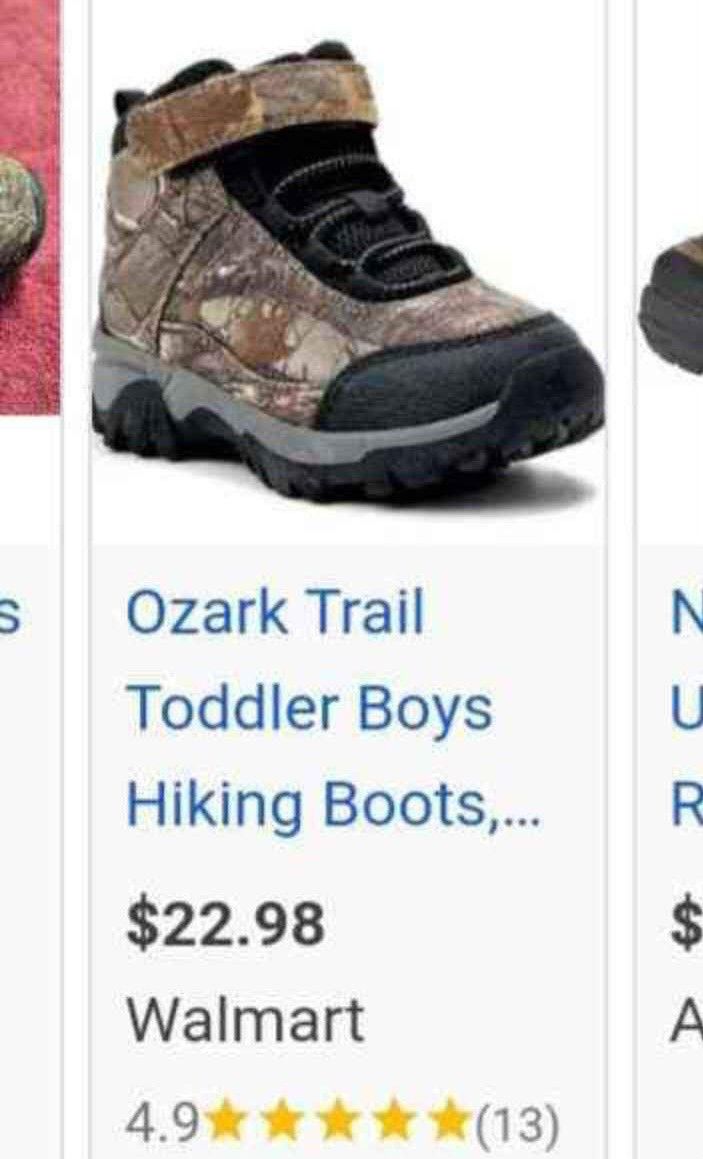The image size is (703, 1159).
Task: Click the 'Hiking Boots,...' truncated title line
Action: point(334,805)
